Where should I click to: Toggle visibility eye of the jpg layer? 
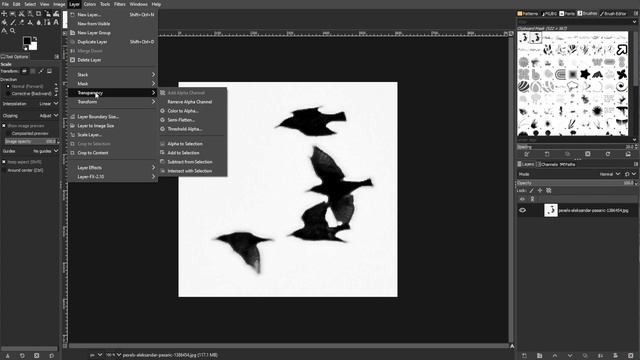click(522, 211)
